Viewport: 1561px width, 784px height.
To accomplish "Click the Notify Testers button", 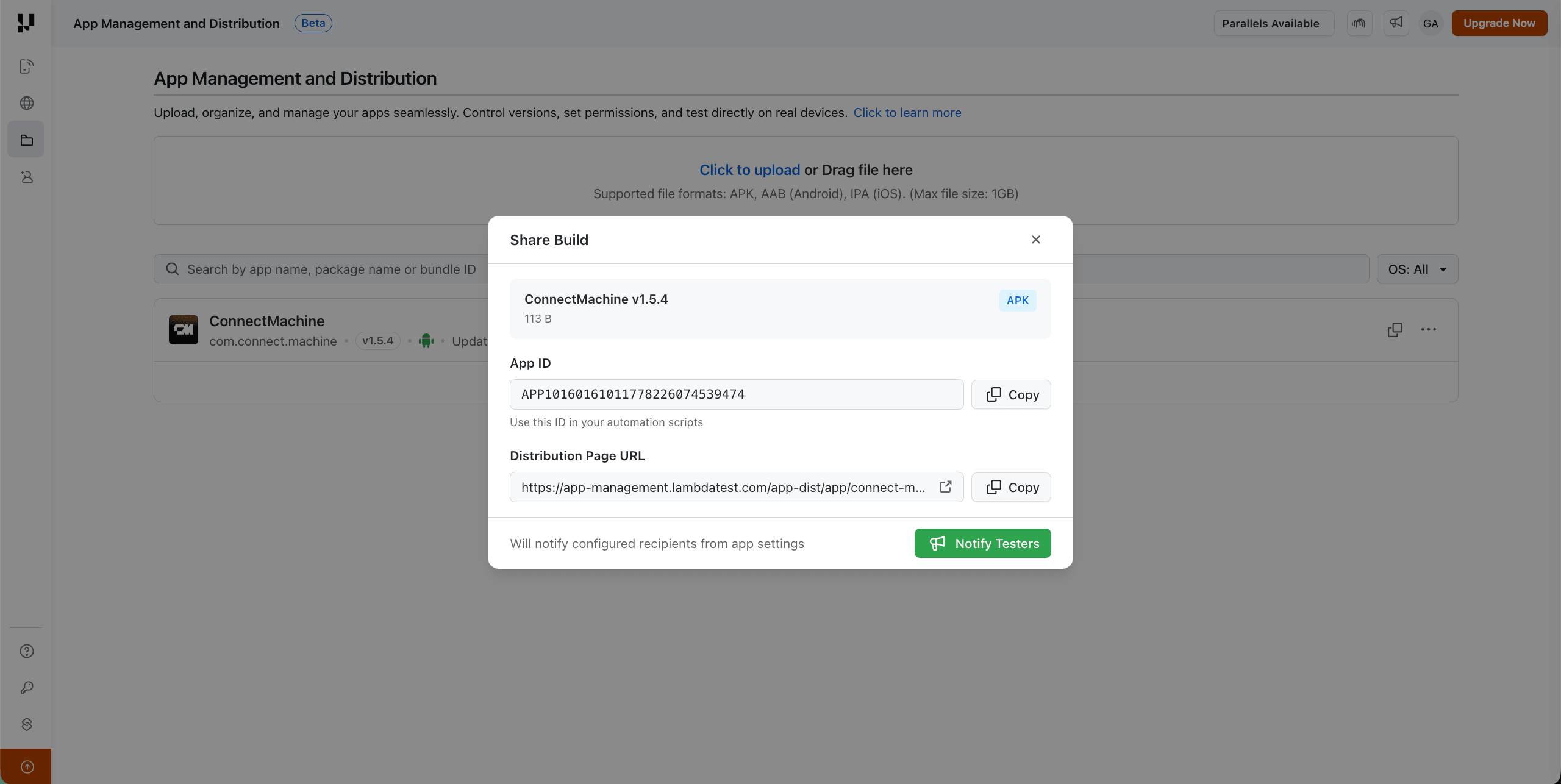I will coord(982,543).
